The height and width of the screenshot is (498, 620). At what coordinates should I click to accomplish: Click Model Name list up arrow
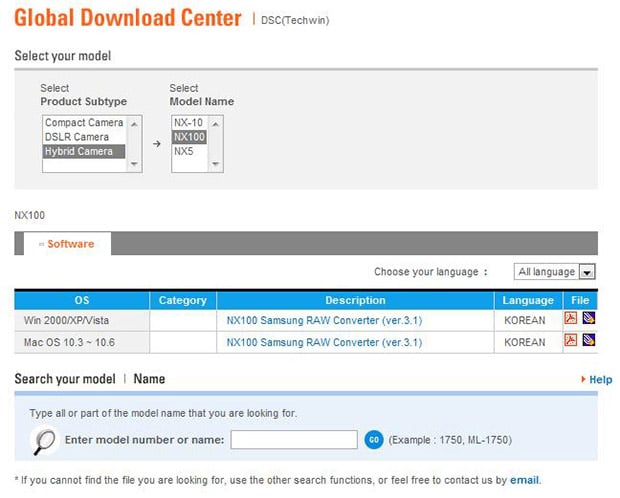(x=215, y=124)
